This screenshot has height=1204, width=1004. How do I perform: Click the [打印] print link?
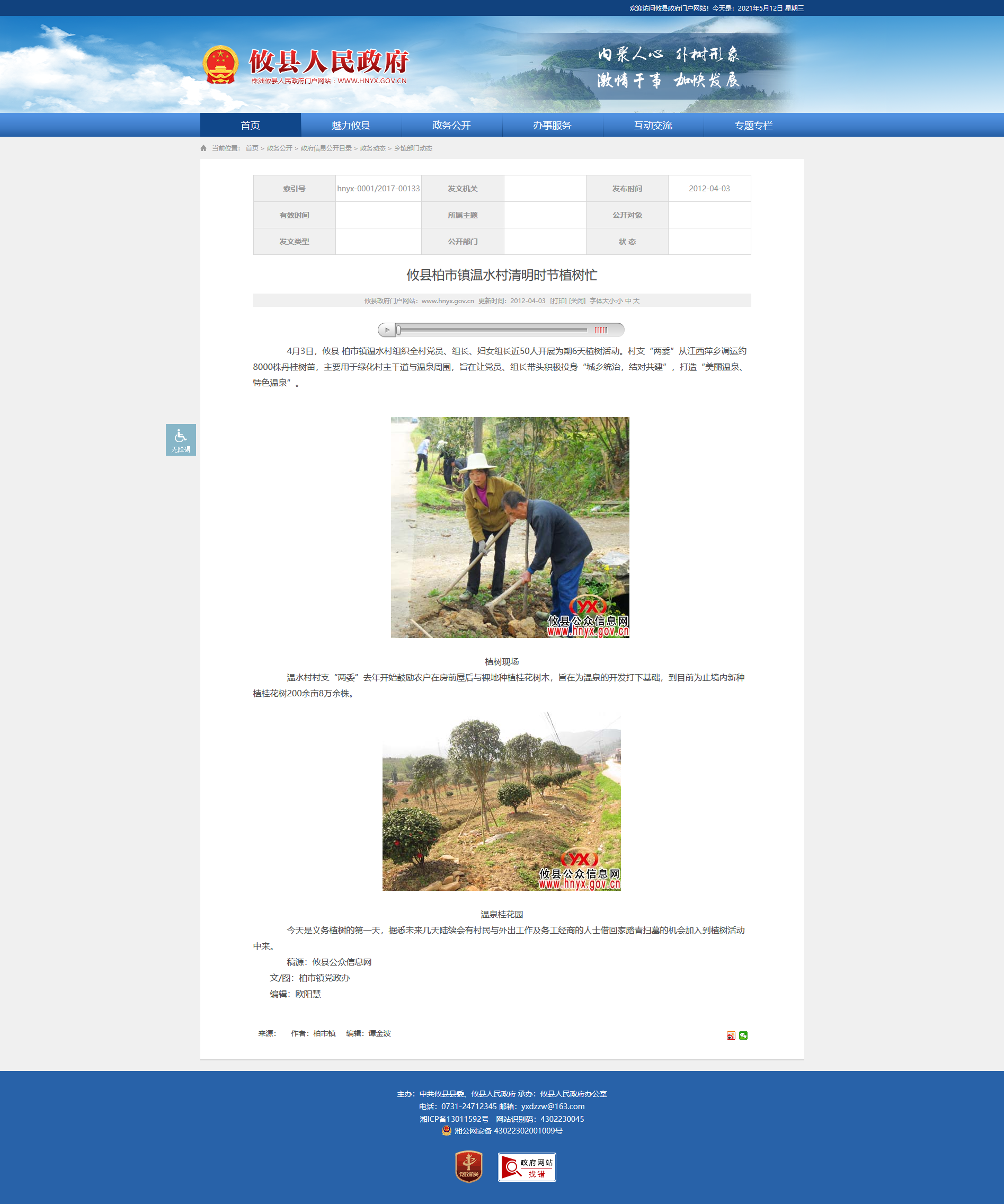click(x=558, y=300)
